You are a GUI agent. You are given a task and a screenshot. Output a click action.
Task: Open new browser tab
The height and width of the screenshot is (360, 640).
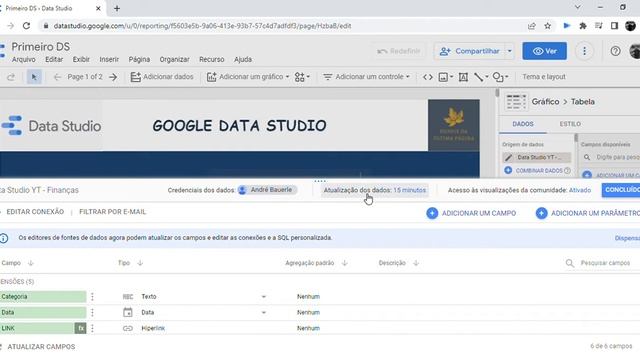click(x=117, y=8)
